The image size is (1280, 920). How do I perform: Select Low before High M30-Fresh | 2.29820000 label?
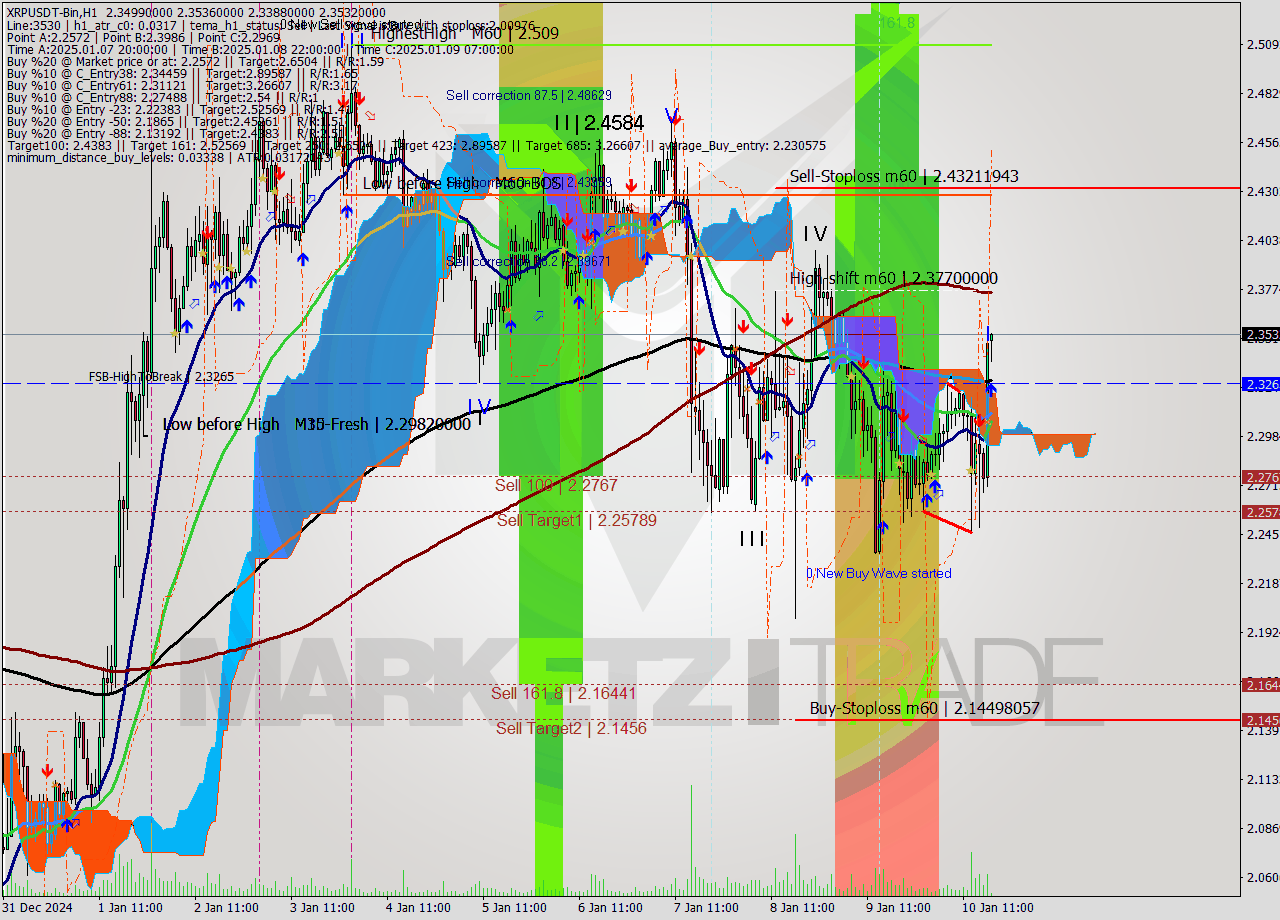click(316, 424)
